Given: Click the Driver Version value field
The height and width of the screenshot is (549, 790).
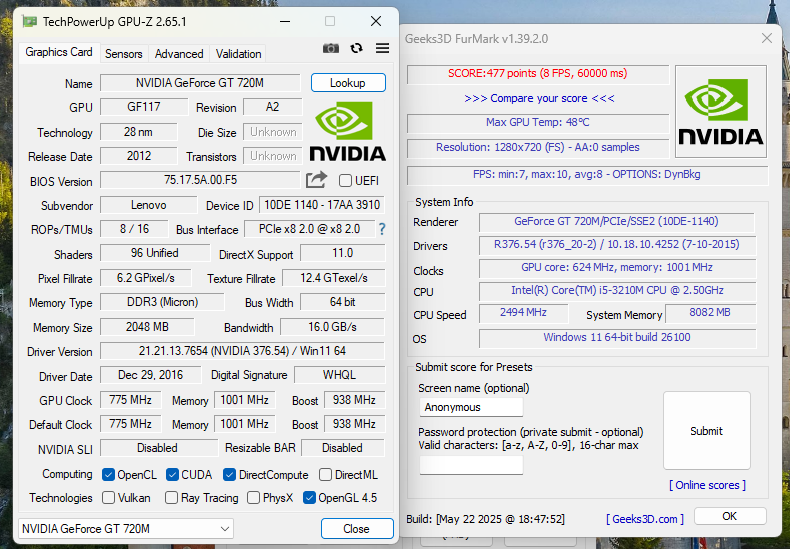Looking at the screenshot, I should click(x=242, y=351).
